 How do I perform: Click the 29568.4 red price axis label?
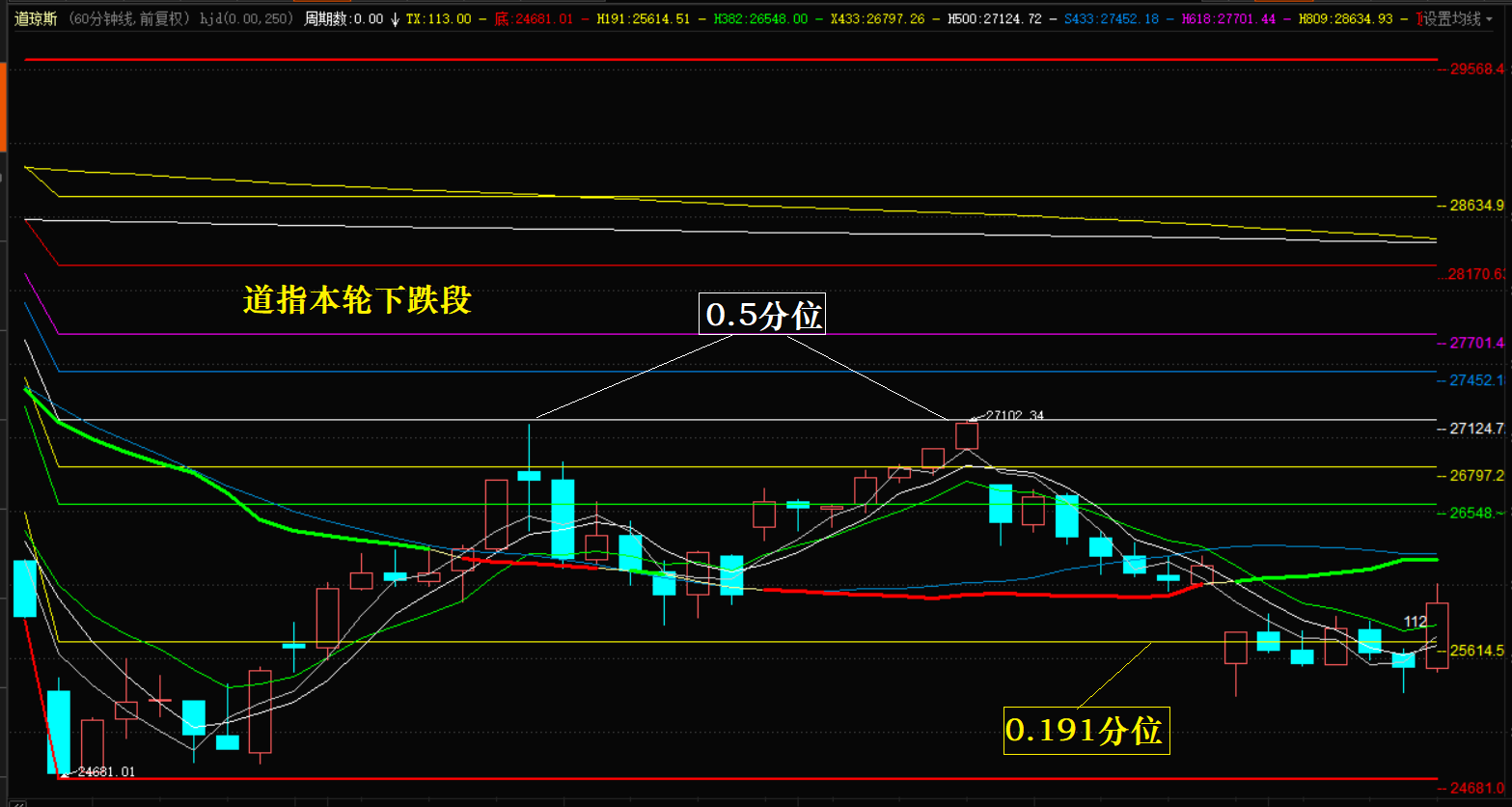point(1477,69)
